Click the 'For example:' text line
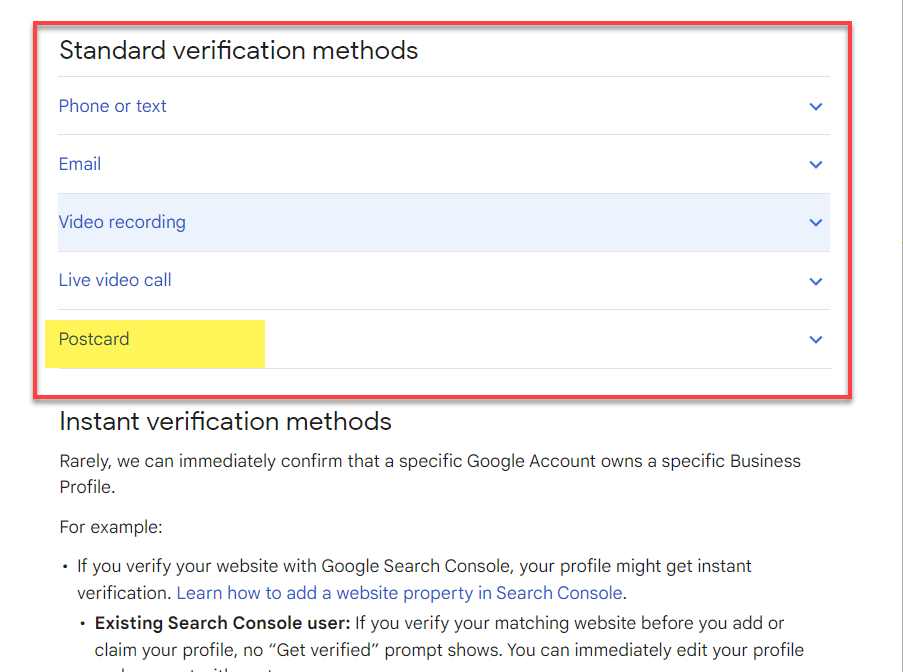The height and width of the screenshot is (672, 903). click(110, 527)
